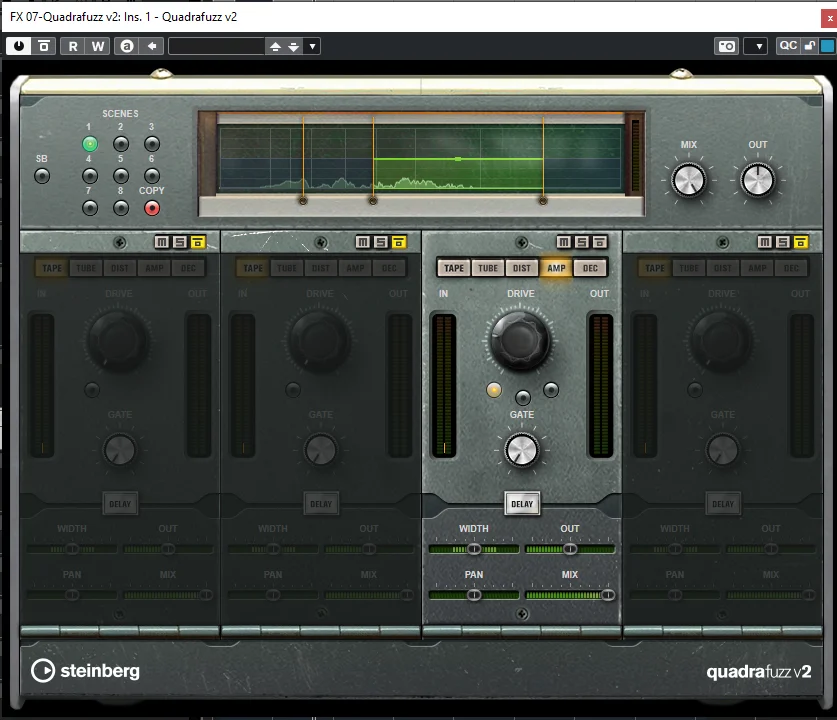Select scene 8

tap(121, 208)
